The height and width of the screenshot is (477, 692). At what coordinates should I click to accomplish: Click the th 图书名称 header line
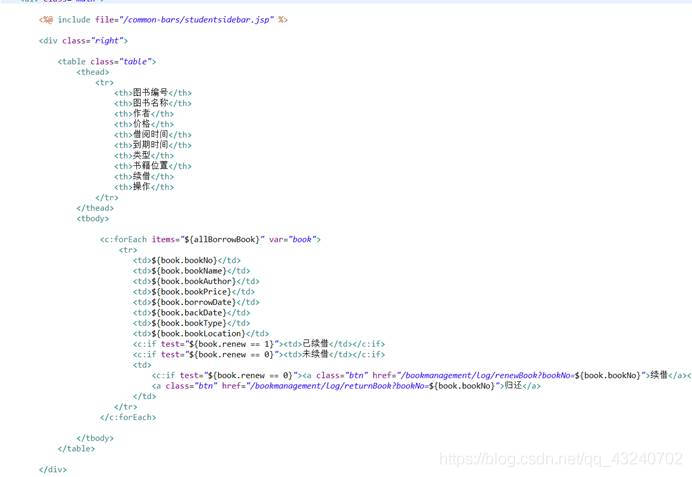click(153, 103)
